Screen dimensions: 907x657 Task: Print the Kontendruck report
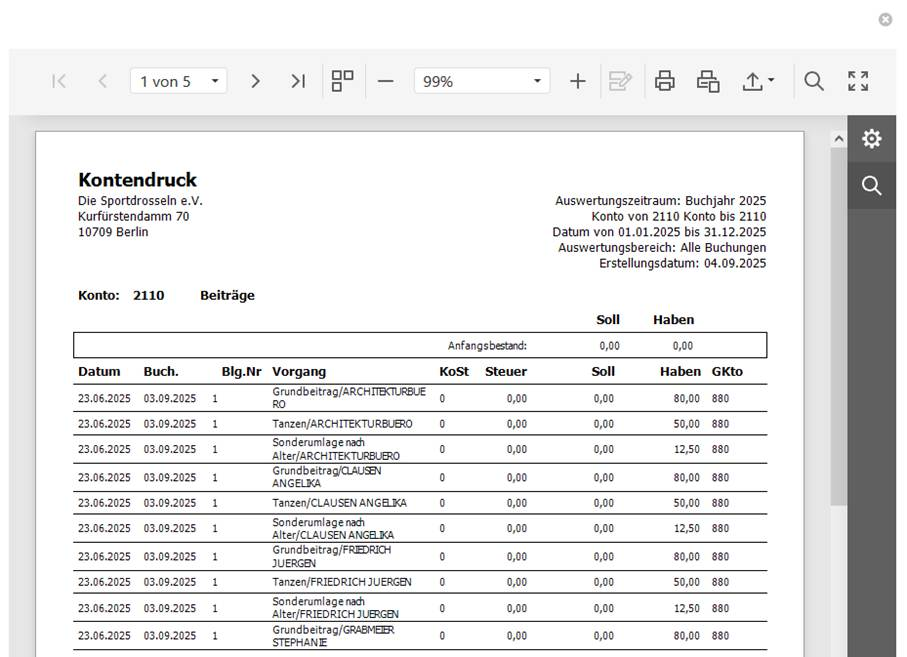[665, 82]
